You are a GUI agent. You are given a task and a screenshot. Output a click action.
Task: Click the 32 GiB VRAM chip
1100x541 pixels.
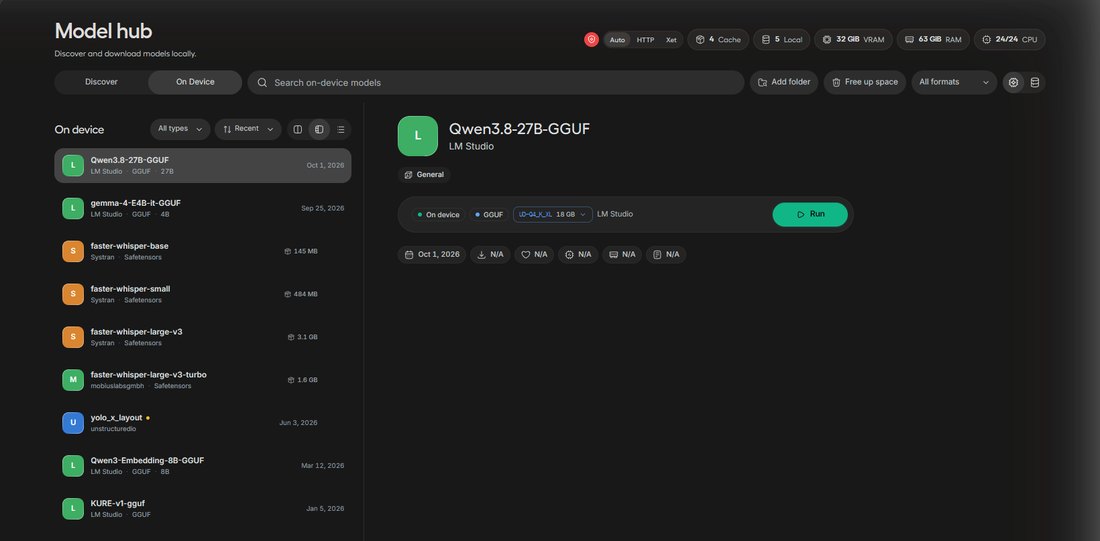854,40
